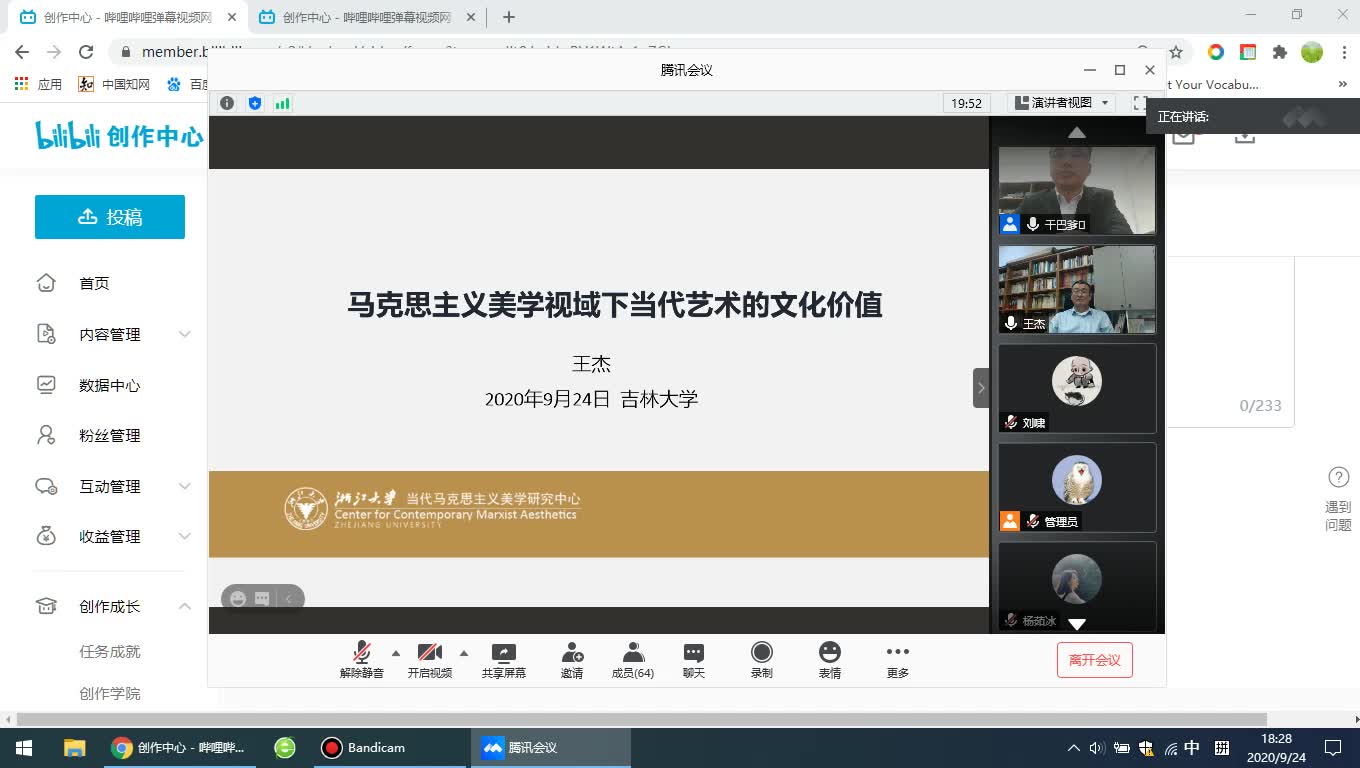Expand the 收益管理 chevron
The width and height of the screenshot is (1360, 768).
185,536
